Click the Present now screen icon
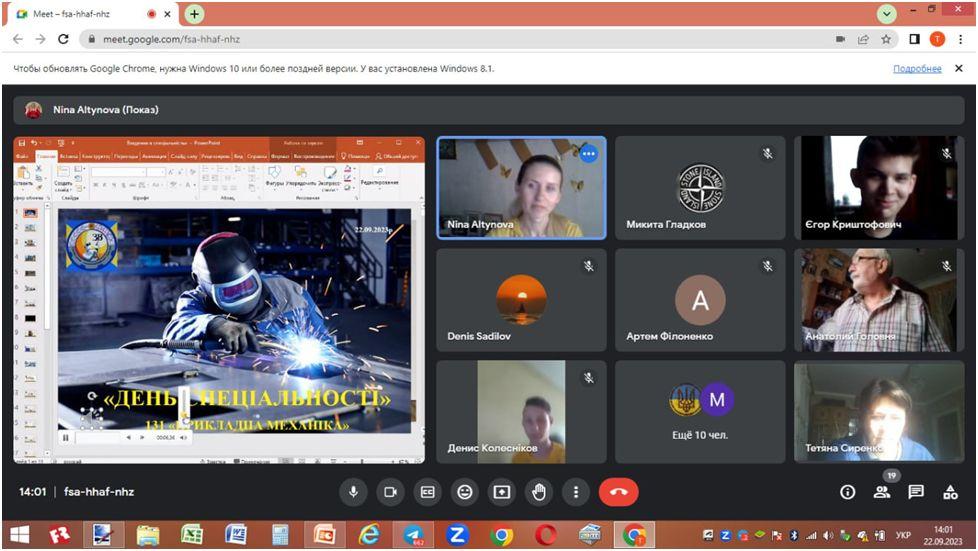 point(501,492)
